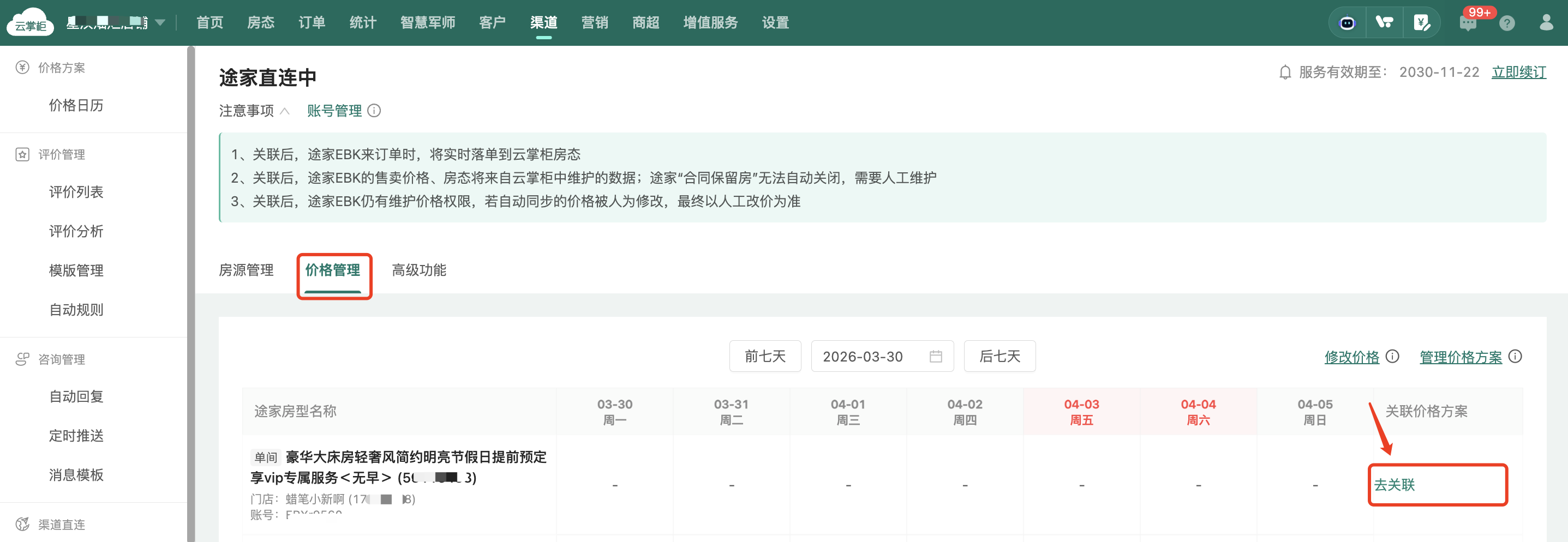Click the yen price-edit icon in header

coord(1421,23)
